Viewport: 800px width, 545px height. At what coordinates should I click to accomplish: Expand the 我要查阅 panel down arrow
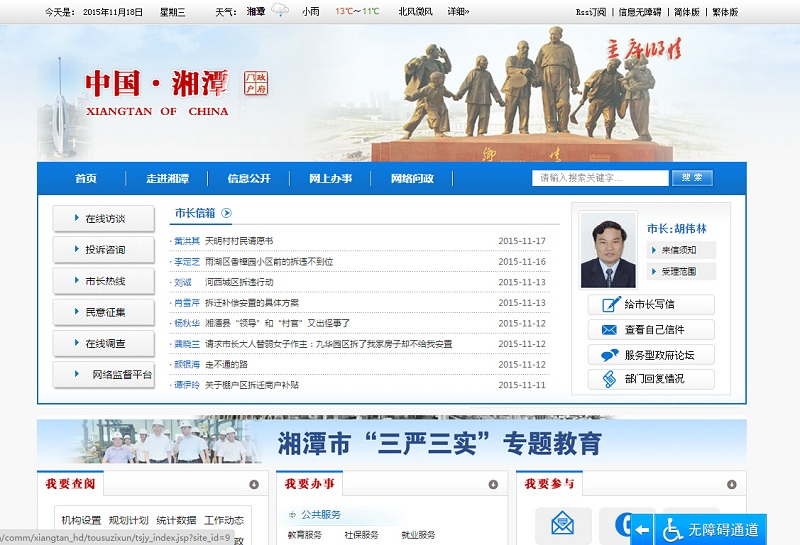click(x=254, y=485)
